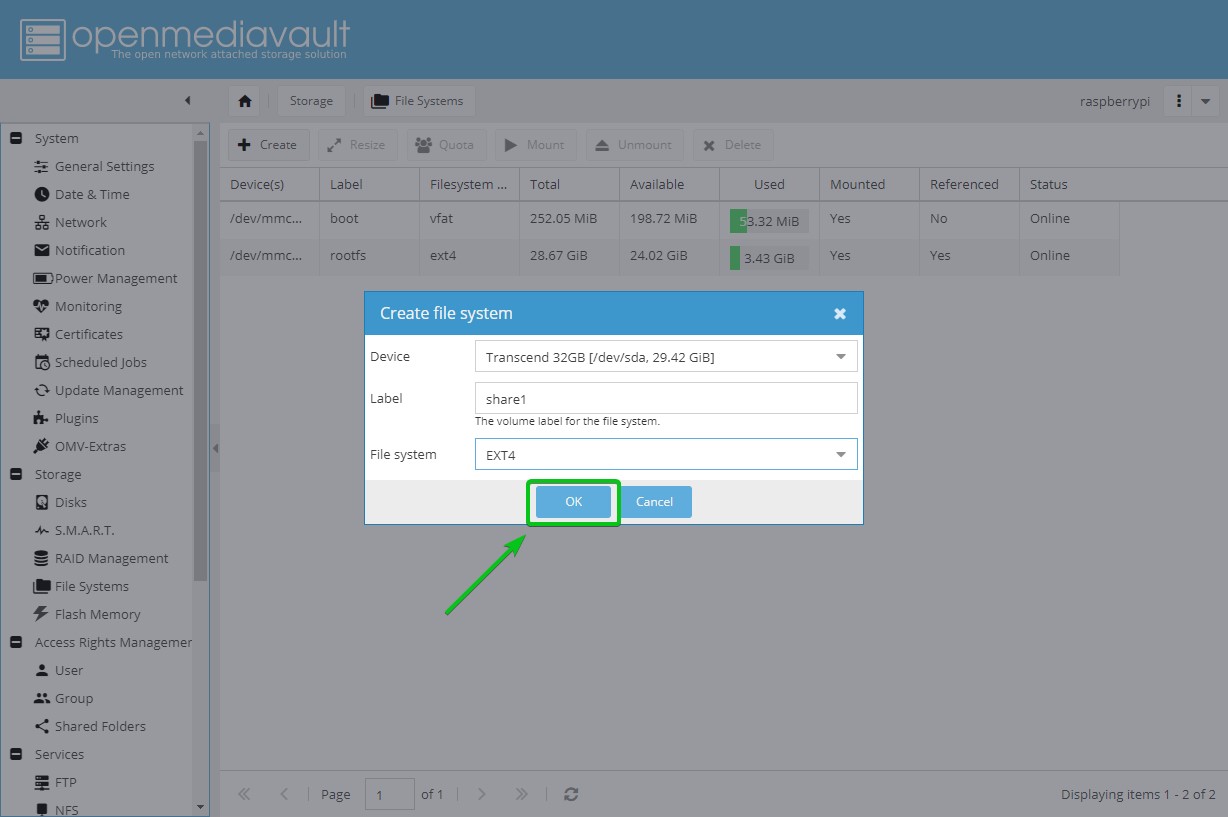Click the File Systems breadcrumb tab

click(x=418, y=101)
